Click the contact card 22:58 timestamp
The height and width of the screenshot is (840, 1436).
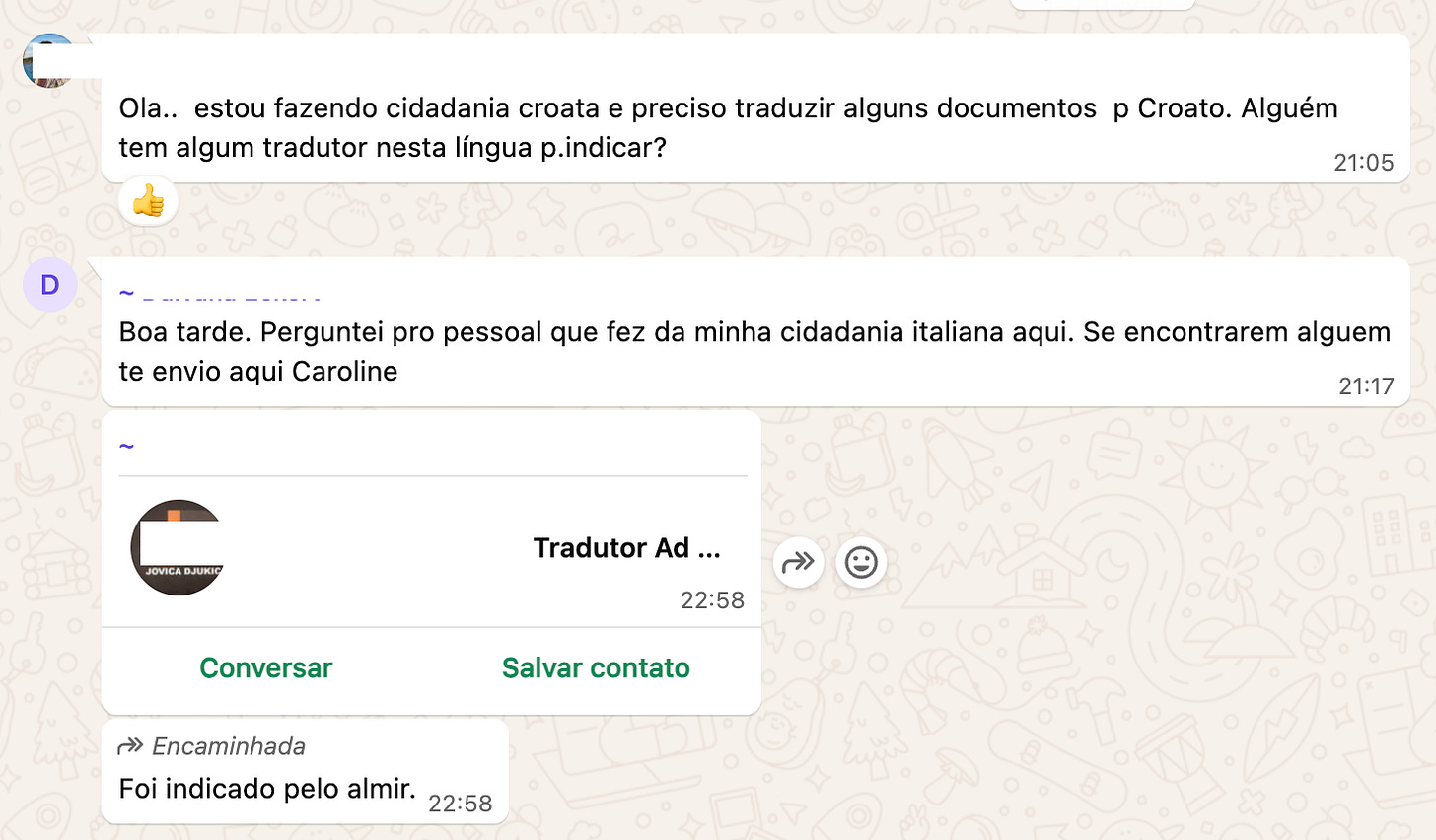(712, 600)
